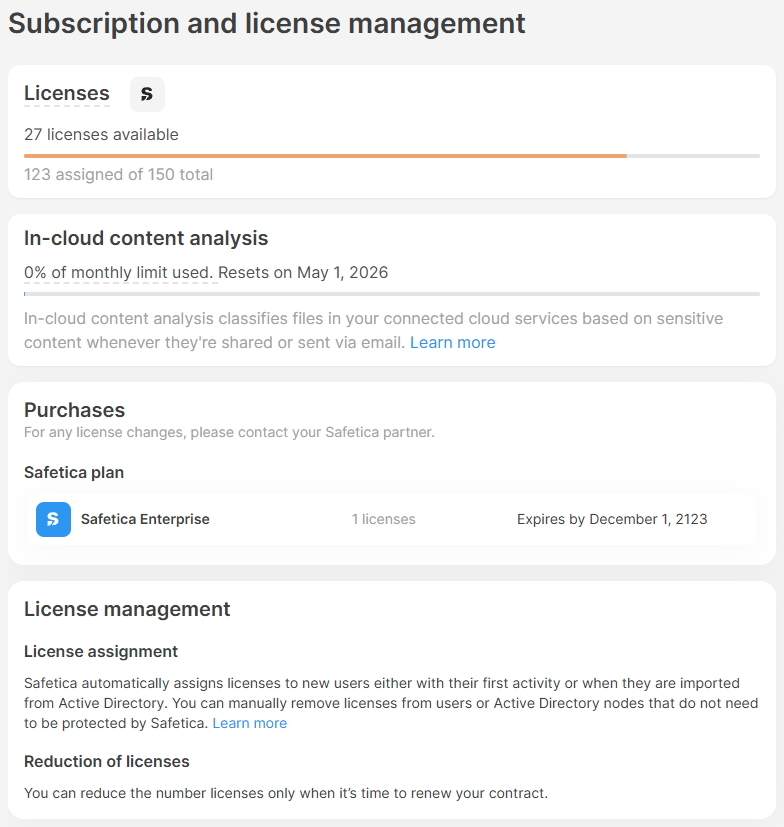Click "123 assigned of 150 total" label
The image size is (784, 827).
(x=118, y=174)
